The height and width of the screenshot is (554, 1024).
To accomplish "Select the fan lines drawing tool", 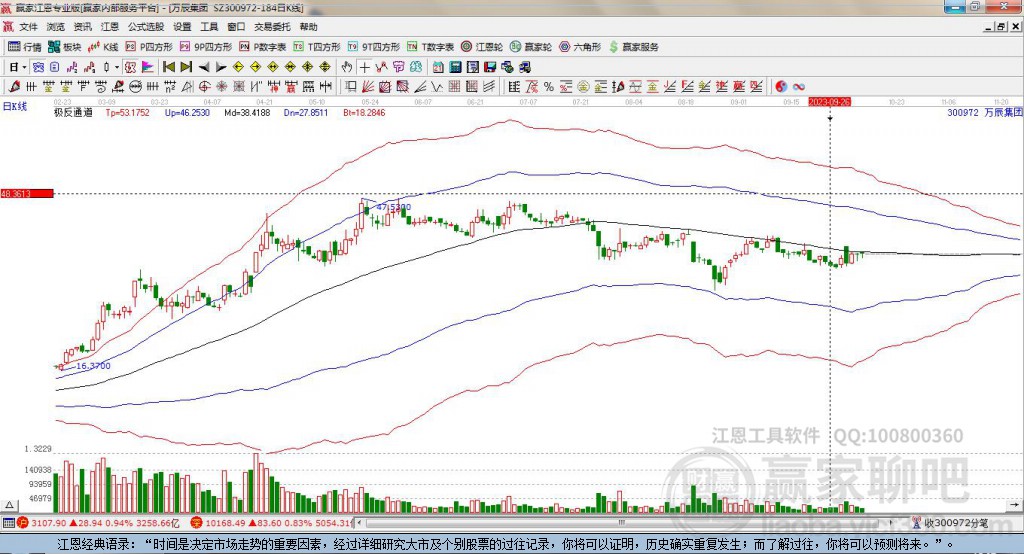I will click(x=368, y=86).
